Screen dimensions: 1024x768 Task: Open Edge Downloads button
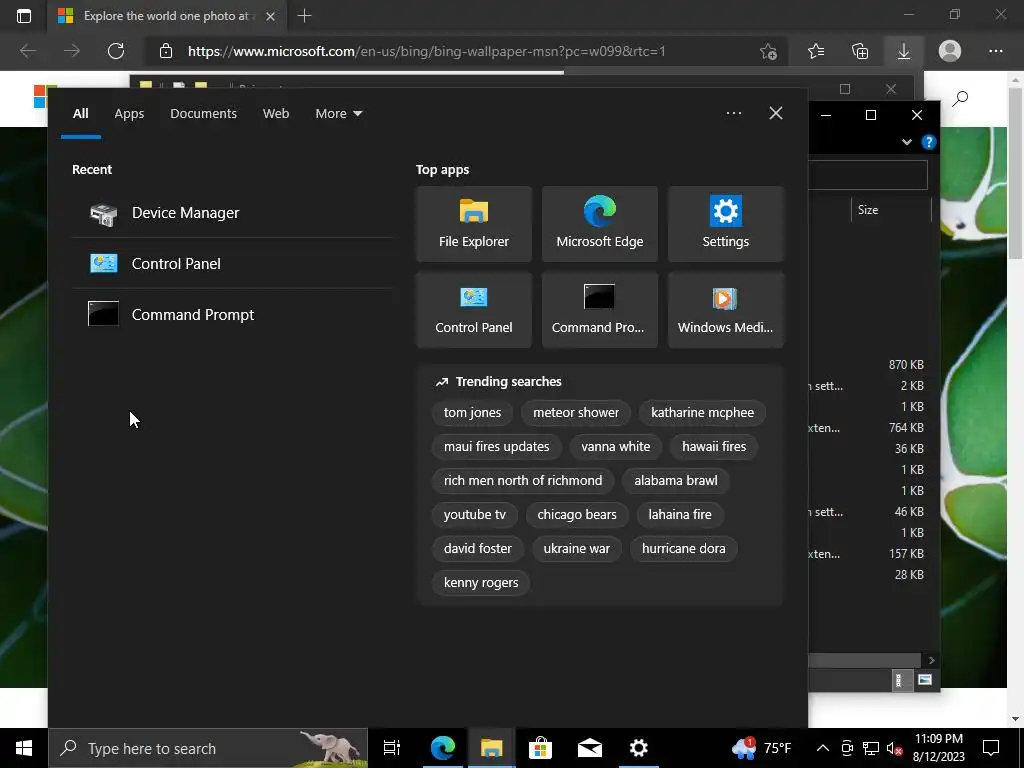coord(904,51)
